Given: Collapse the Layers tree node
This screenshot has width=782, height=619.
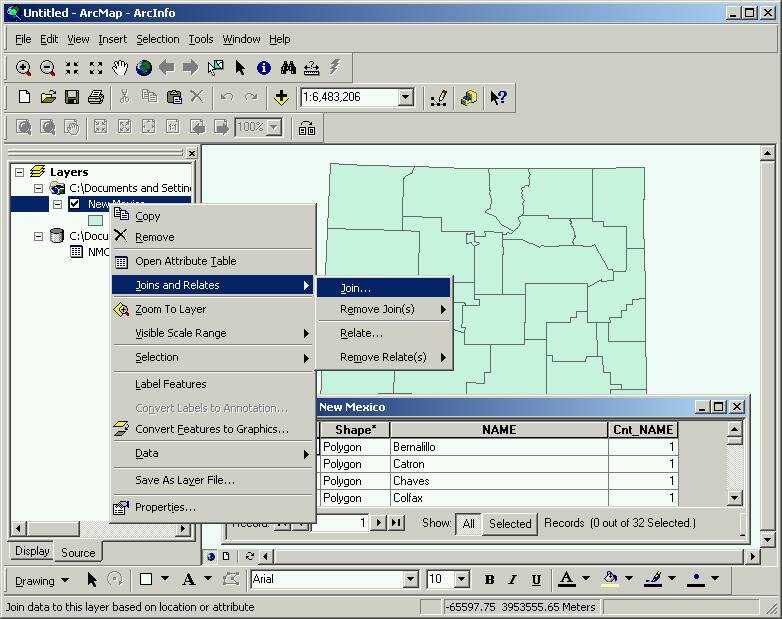Looking at the screenshot, I should (19, 172).
